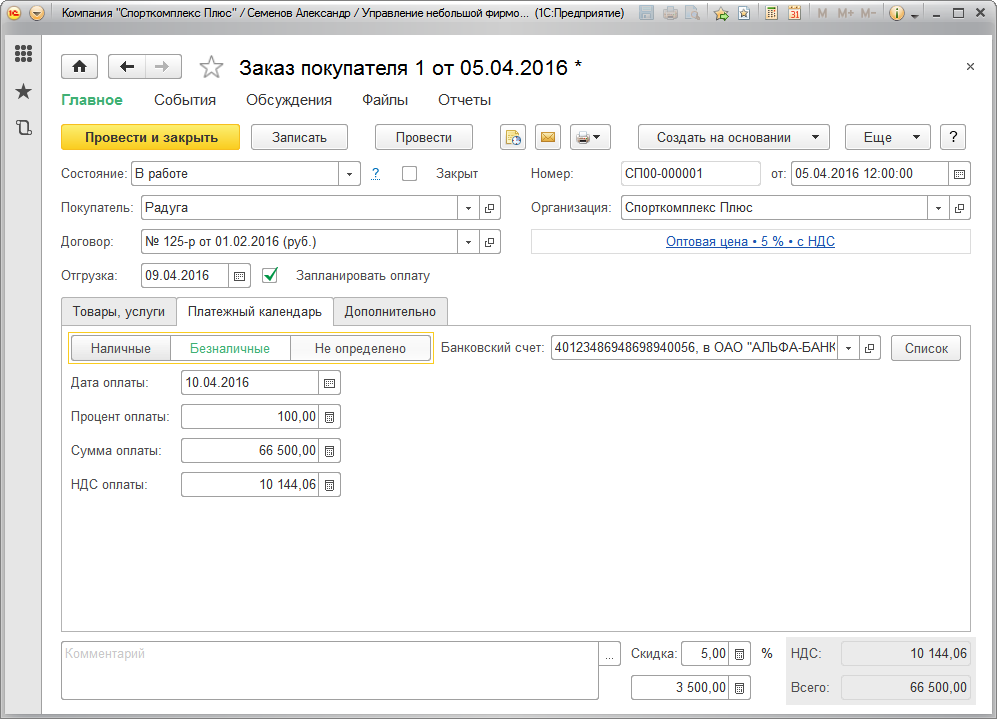997x719 pixels.
Task: Open the Еще menu
Action: 888,137
